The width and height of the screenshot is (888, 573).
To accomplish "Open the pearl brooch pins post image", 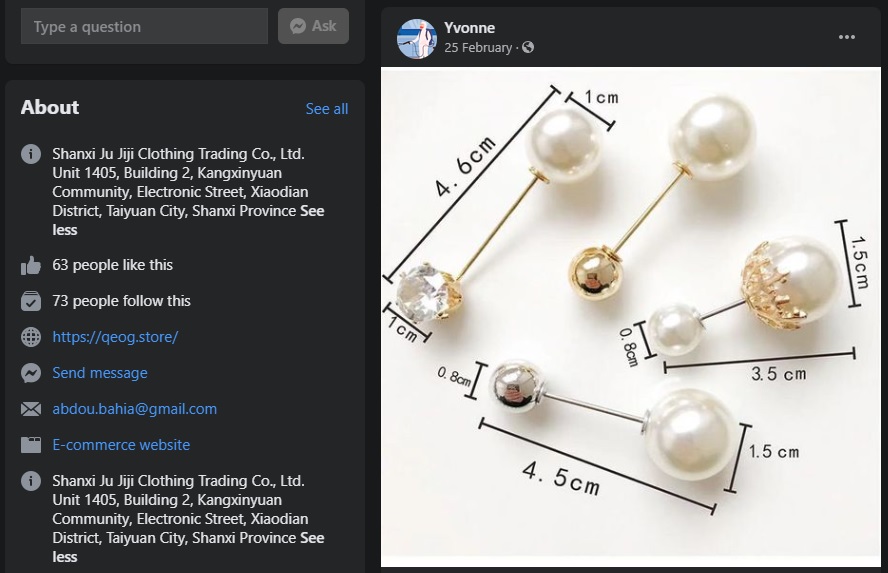I will click(630, 310).
